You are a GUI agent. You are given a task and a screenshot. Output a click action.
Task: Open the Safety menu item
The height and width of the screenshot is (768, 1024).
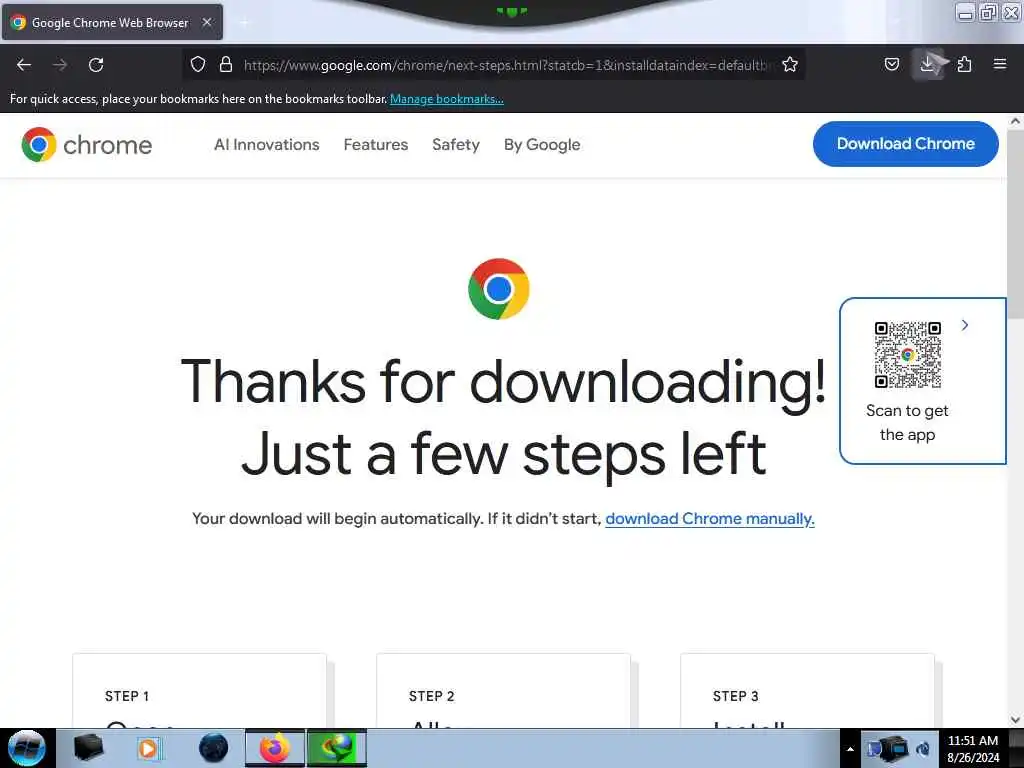(x=456, y=144)
